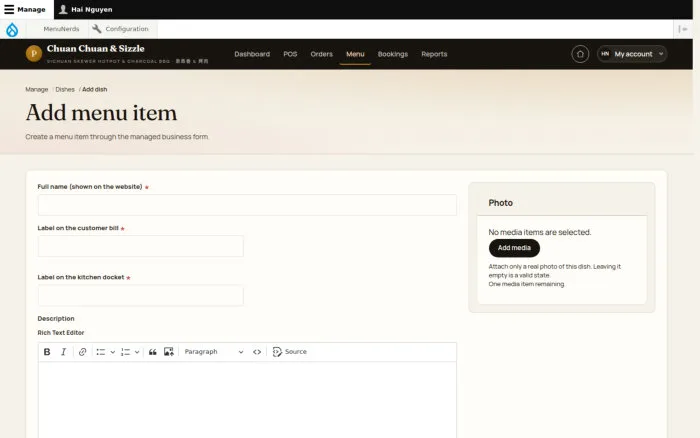
Task: Click the Chuan Chuan & Sizzle title
Action: tap(96, 48)
